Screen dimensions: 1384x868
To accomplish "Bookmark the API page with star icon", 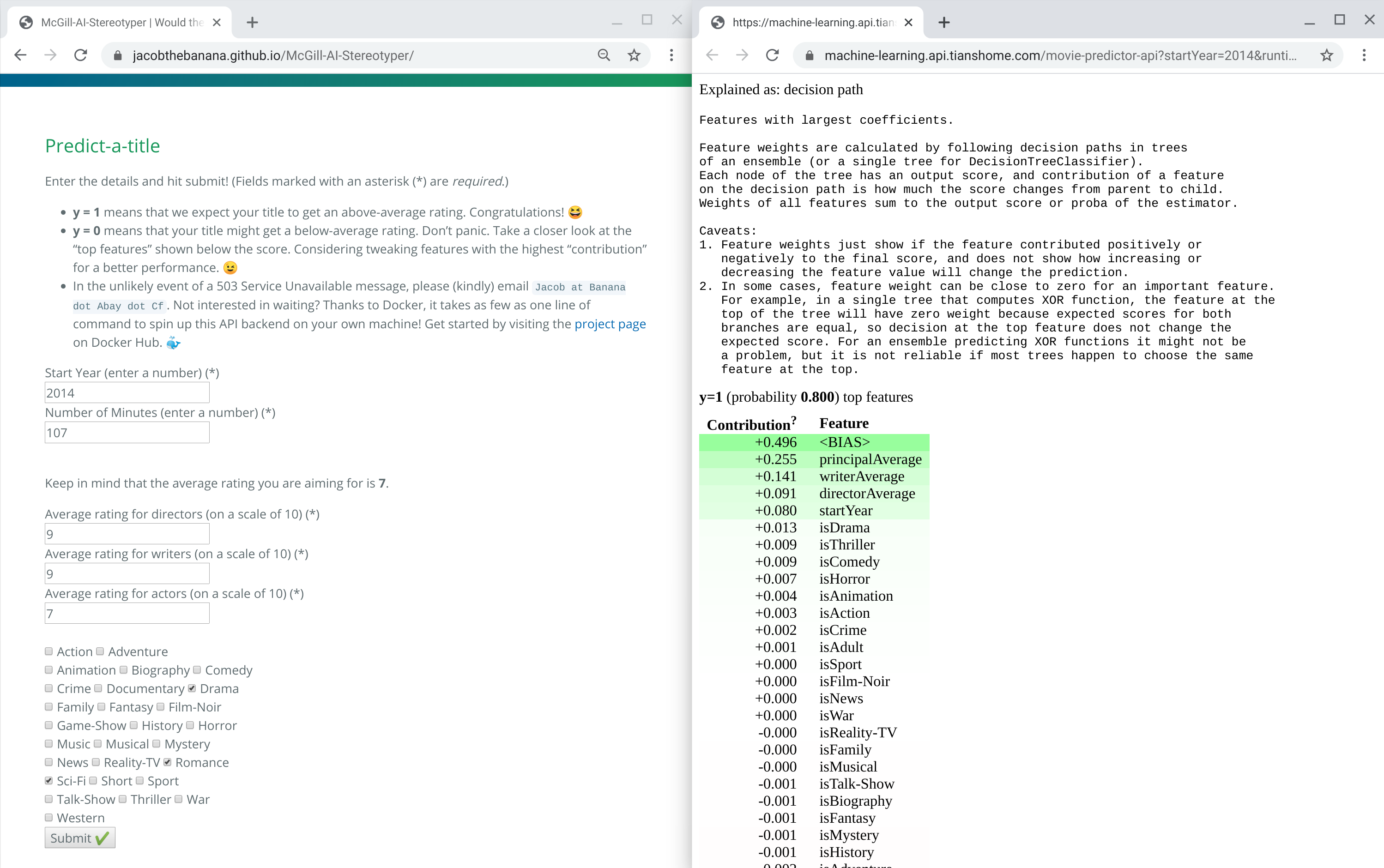I will tap(1326, 55).
